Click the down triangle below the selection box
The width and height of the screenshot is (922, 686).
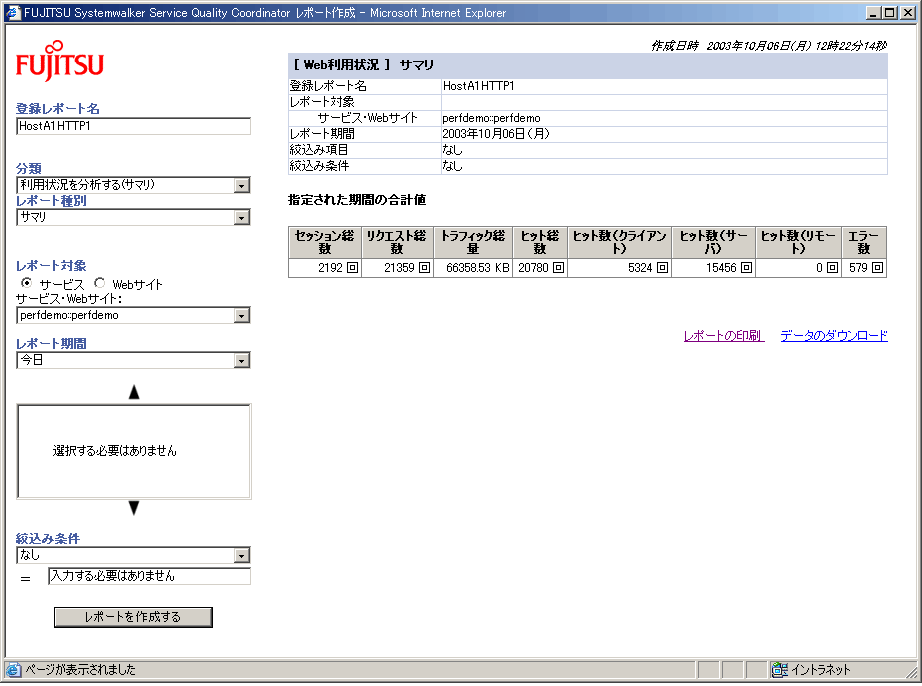pos(134,508)
